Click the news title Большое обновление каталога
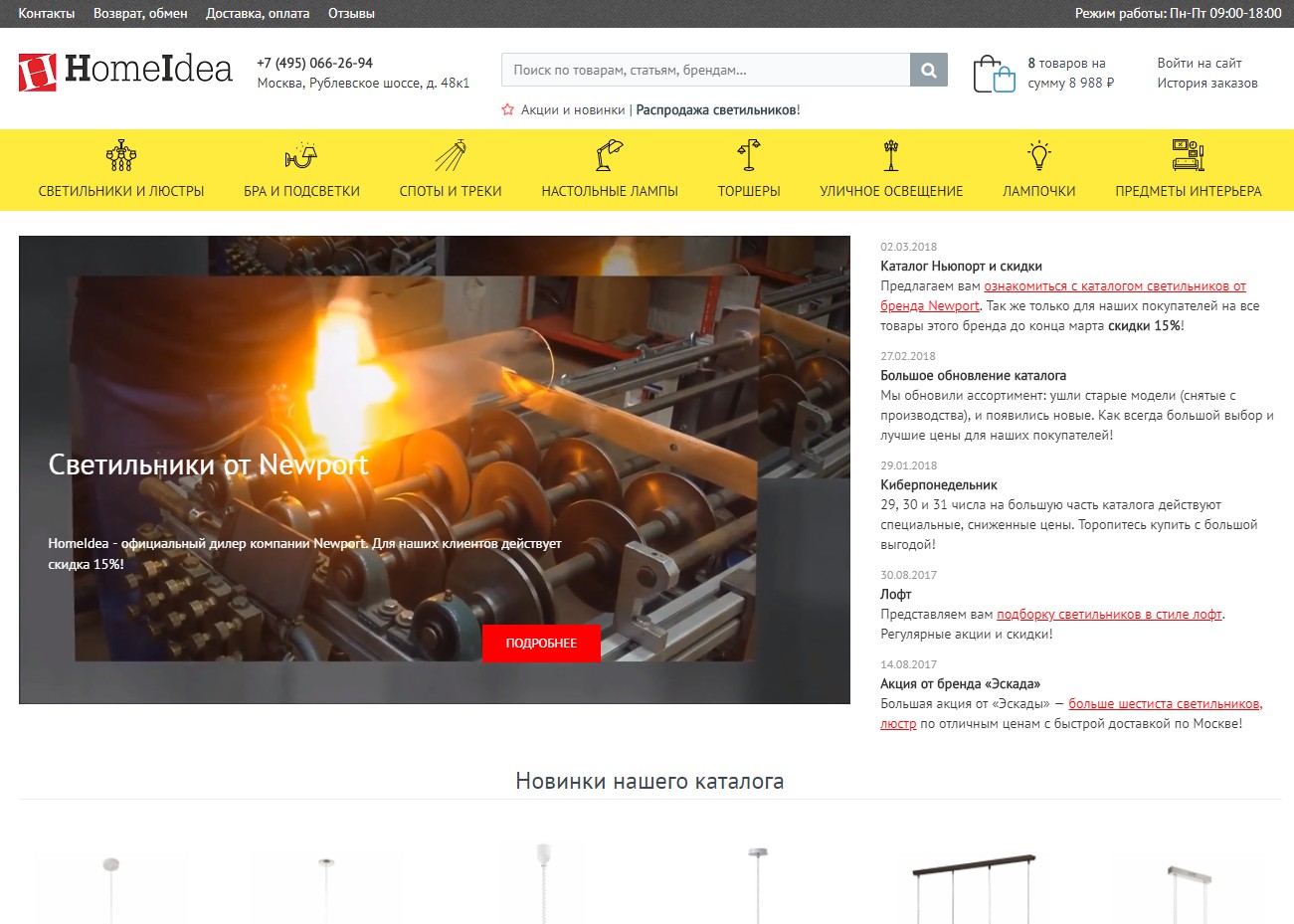This screenshot has width=1294, height=924. click(973, 376)
